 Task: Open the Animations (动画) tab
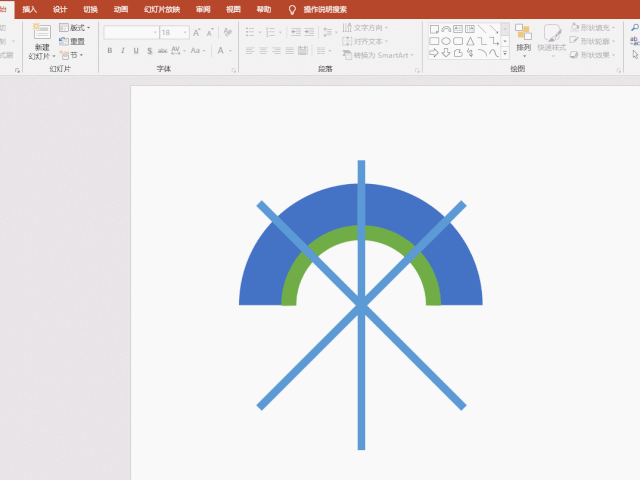pos(120,8)
